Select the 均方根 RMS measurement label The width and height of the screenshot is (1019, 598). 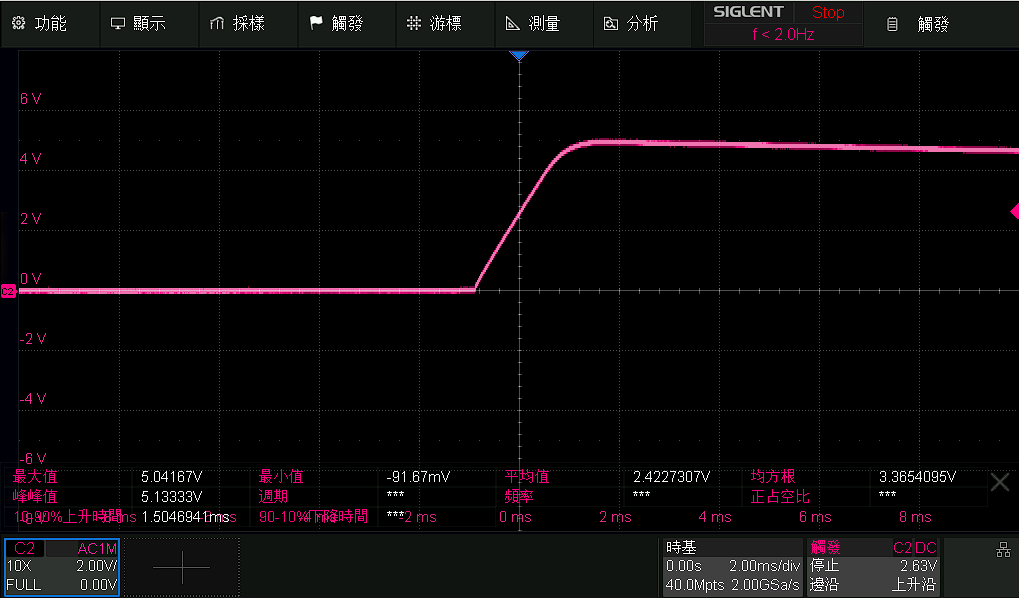point(773,476)
